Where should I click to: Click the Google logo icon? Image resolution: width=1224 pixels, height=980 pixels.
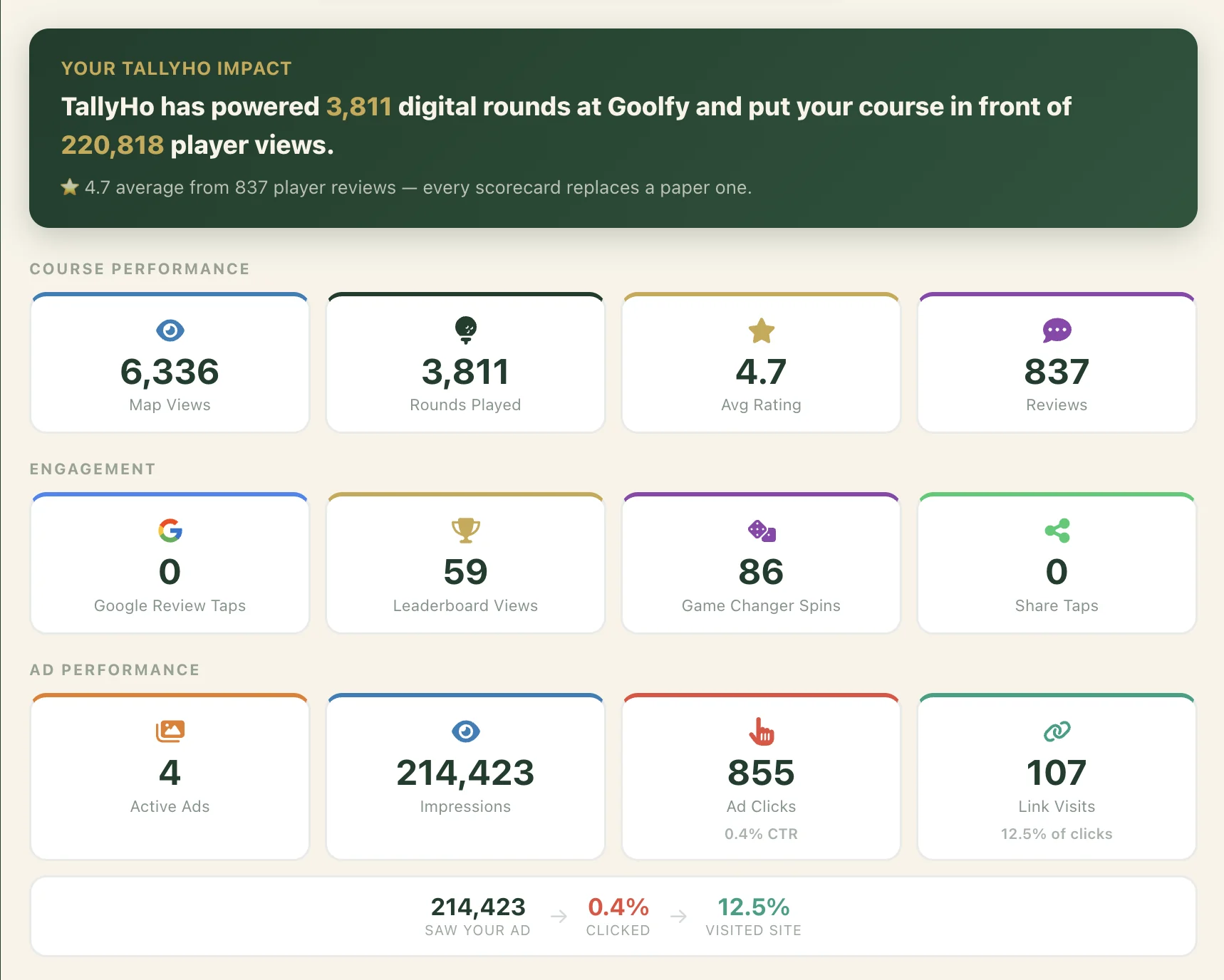(170, 531)
